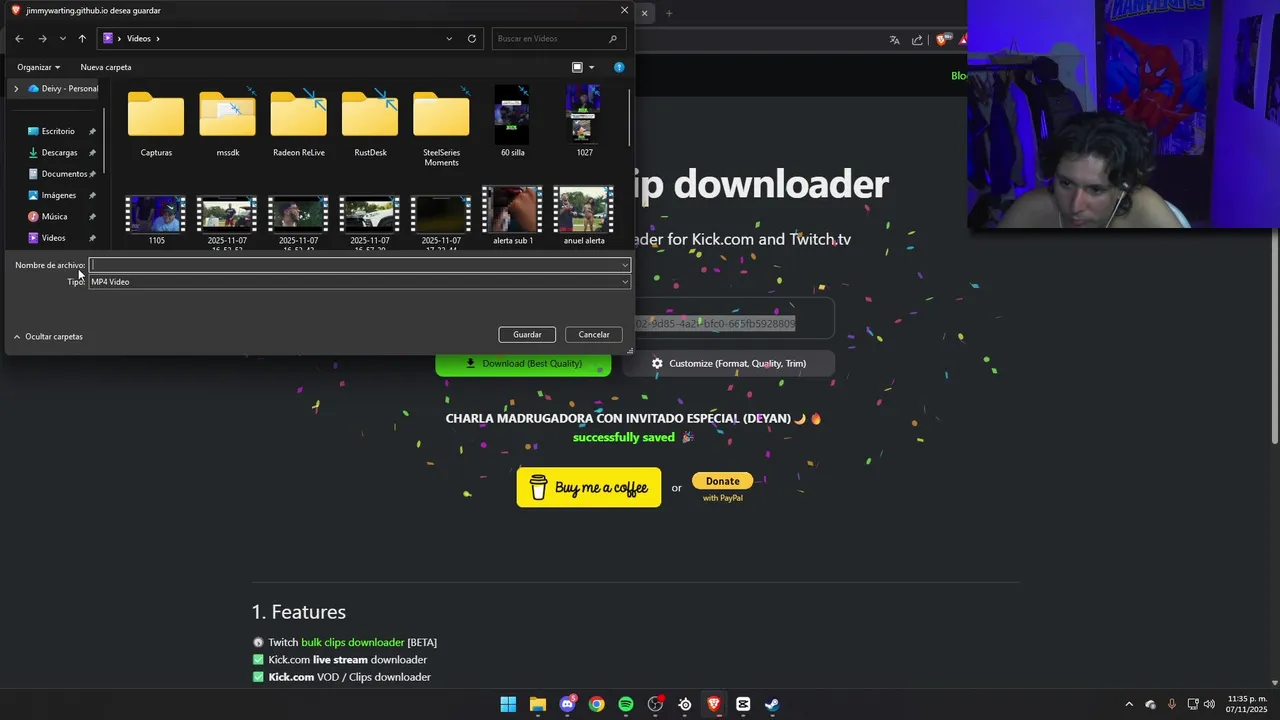Select the alerta sub 1 video

tap(512, 216)
